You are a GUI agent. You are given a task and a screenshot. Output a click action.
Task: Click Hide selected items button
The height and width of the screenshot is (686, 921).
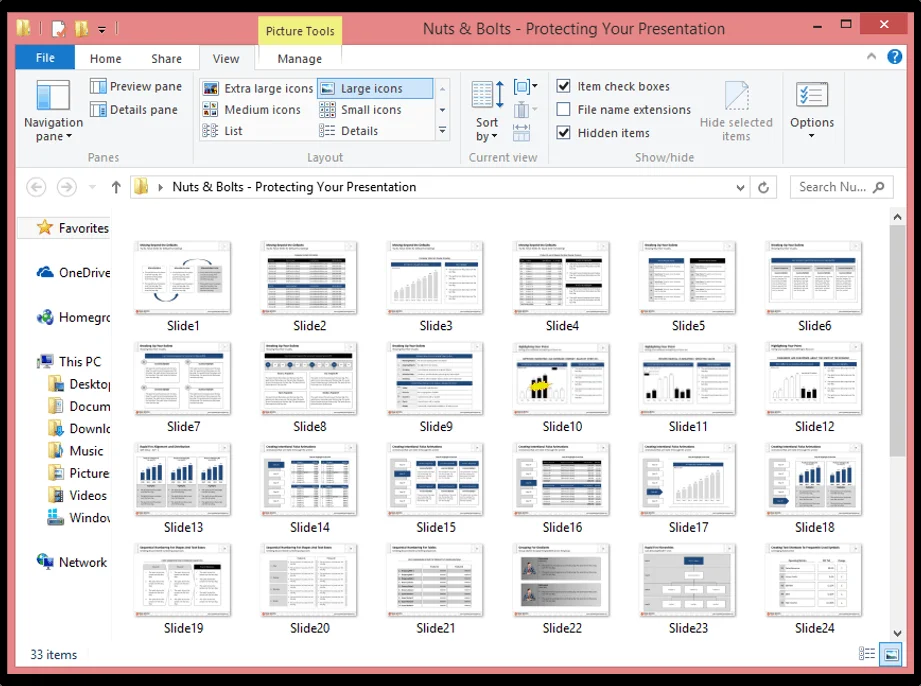(736, 112)
